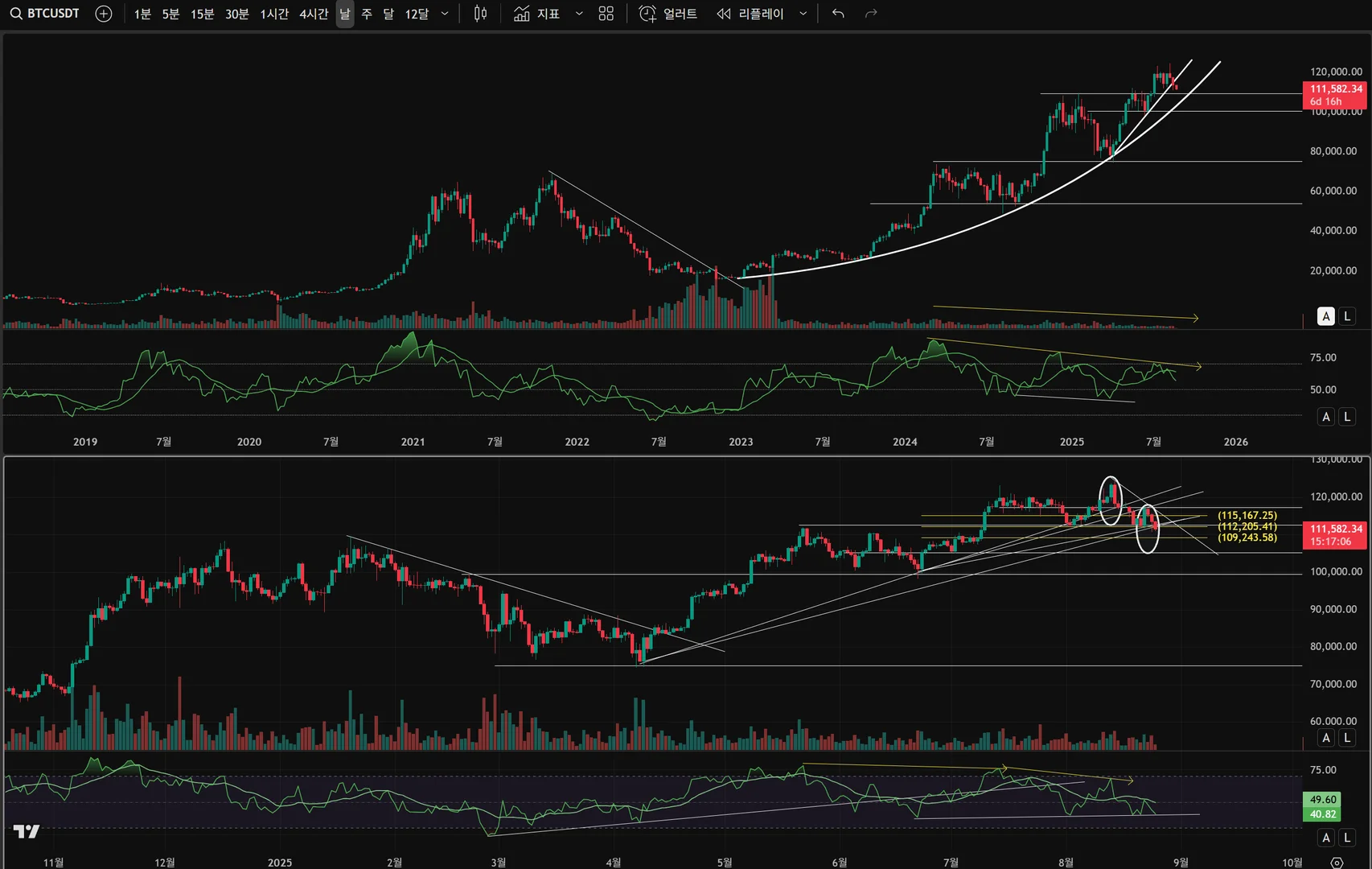Image resolution: width=1372 pixels, height=869 pixels.
Task: Choose the 4시간 timeframe
Action: pos(314,14)
